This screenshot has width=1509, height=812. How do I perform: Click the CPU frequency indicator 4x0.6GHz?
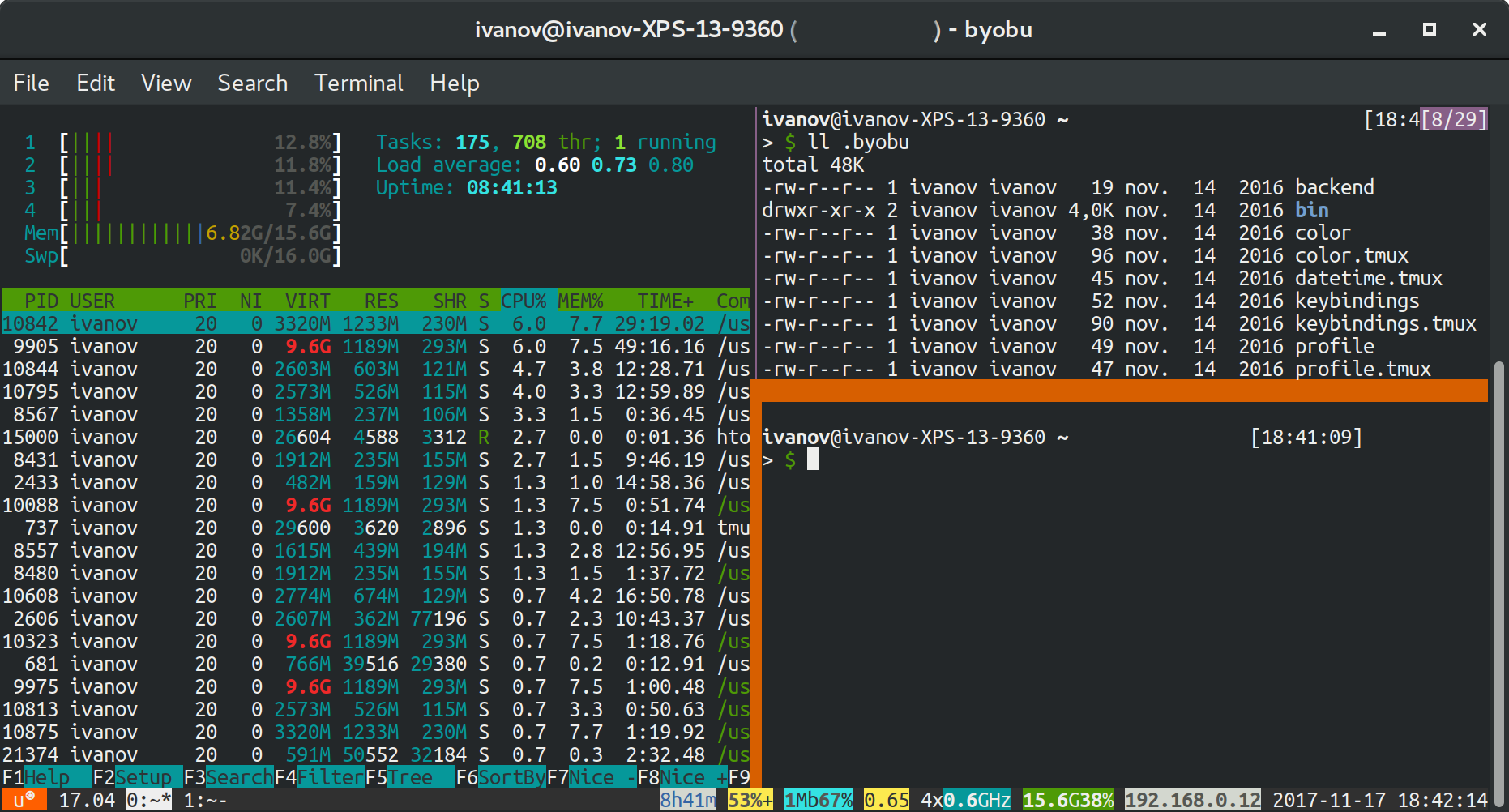964,799
